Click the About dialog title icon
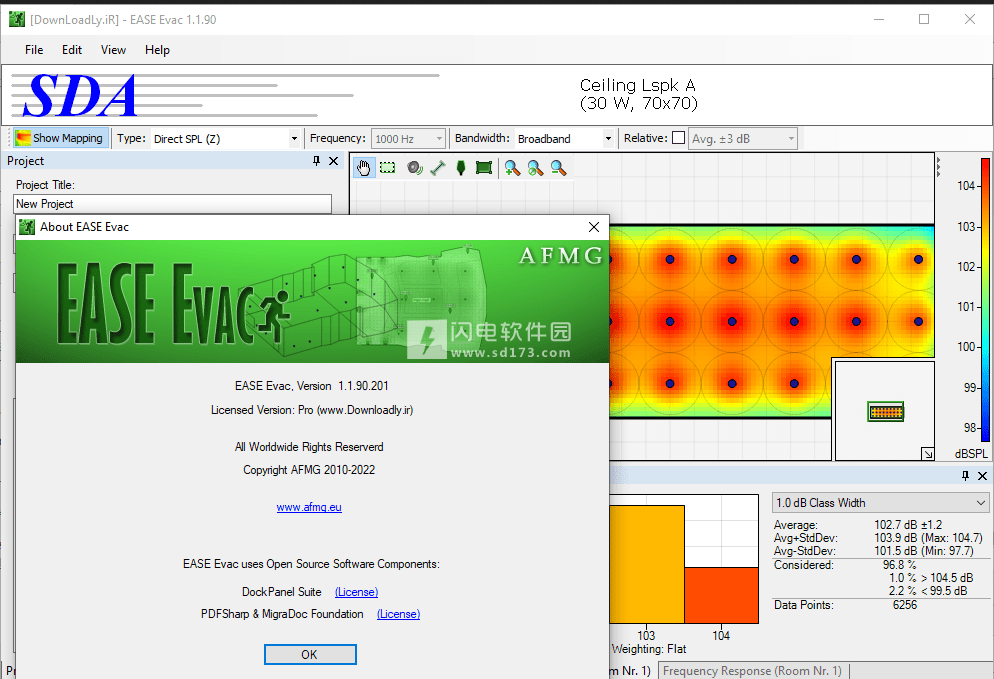This screenshot has height=679, width=994. [27, 227]
